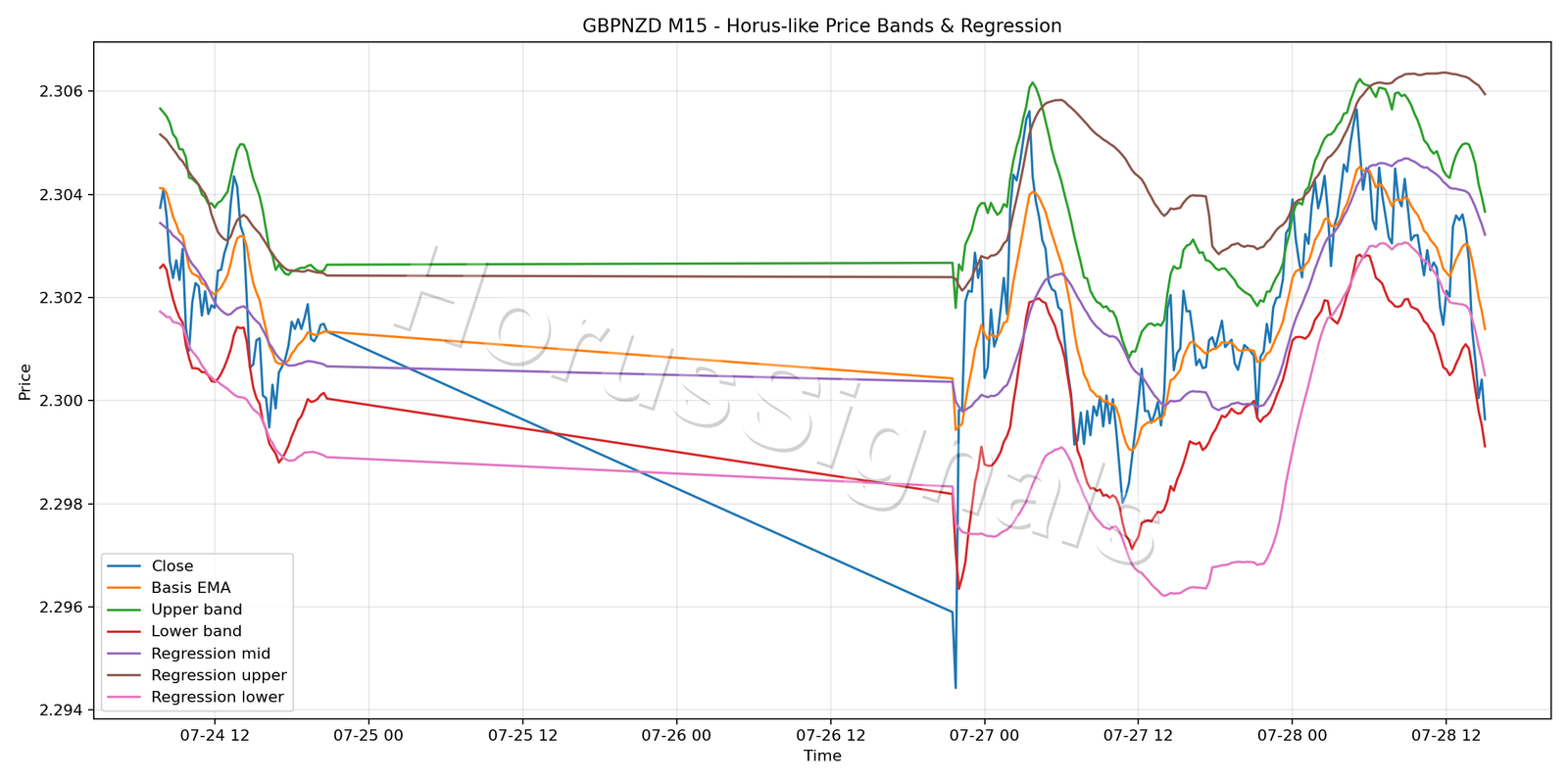Click the 'Upper band' legend label
Viewport: 1568px width, 784px height.
196,610
